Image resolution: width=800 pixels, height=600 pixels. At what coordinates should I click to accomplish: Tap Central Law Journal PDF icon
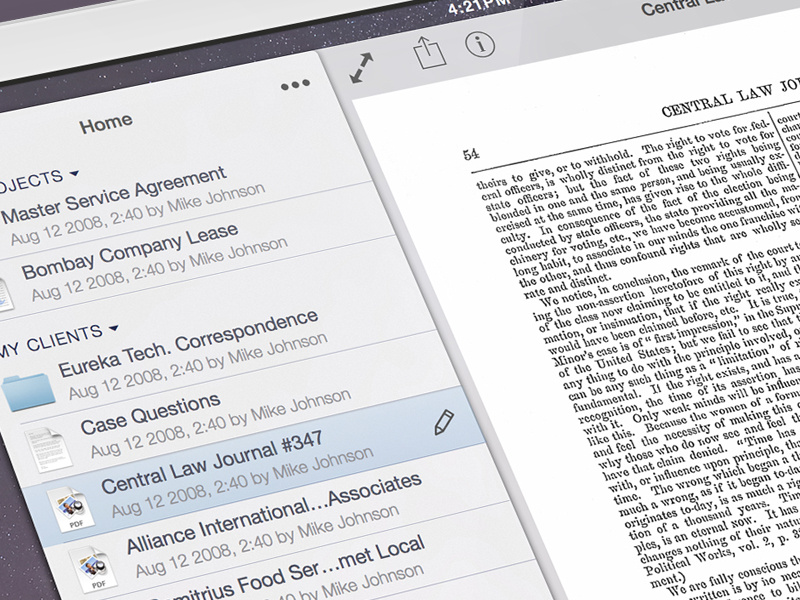pos(70,509)
